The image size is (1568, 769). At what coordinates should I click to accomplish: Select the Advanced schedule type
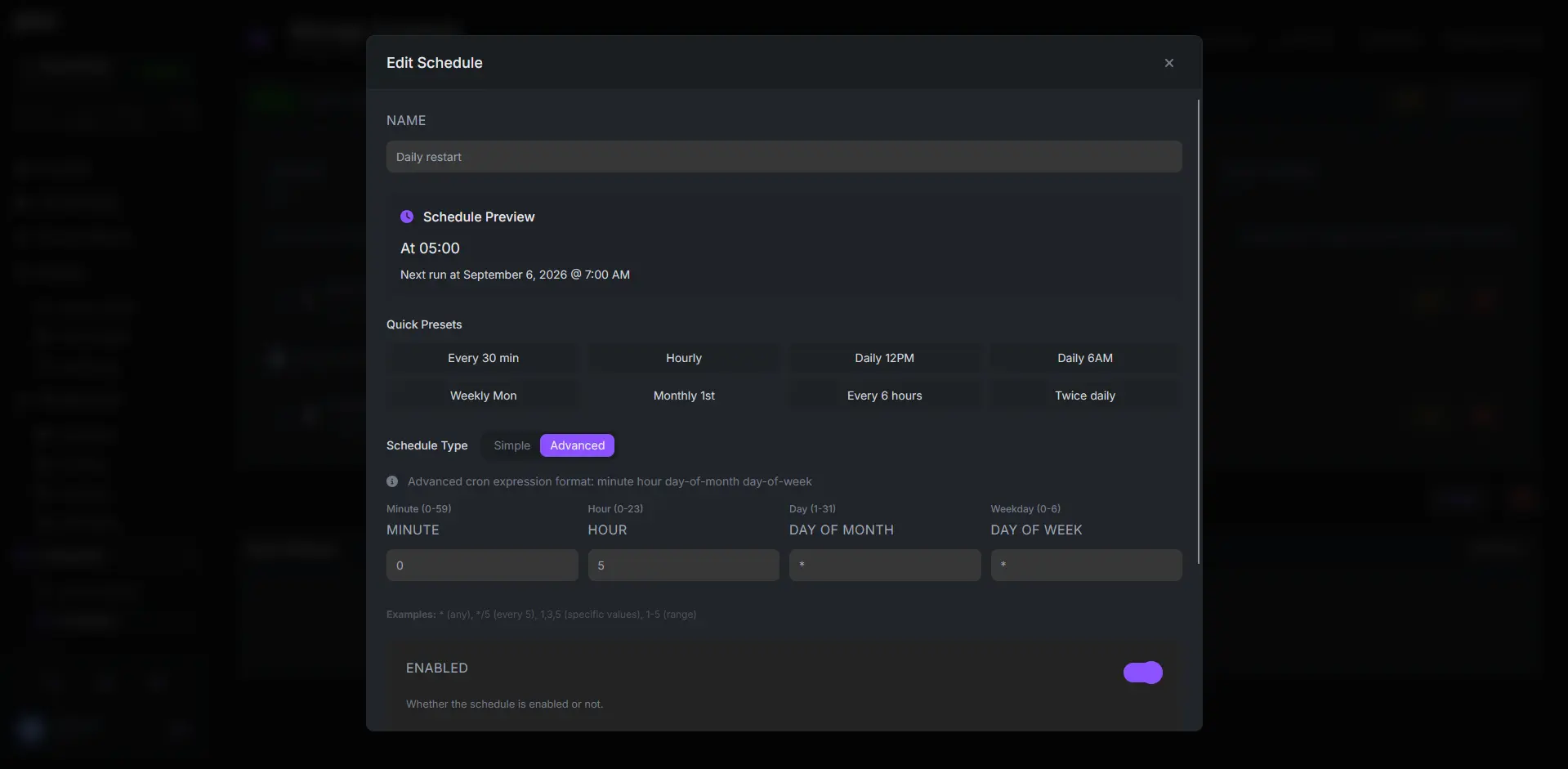click(x=577, y=445)
